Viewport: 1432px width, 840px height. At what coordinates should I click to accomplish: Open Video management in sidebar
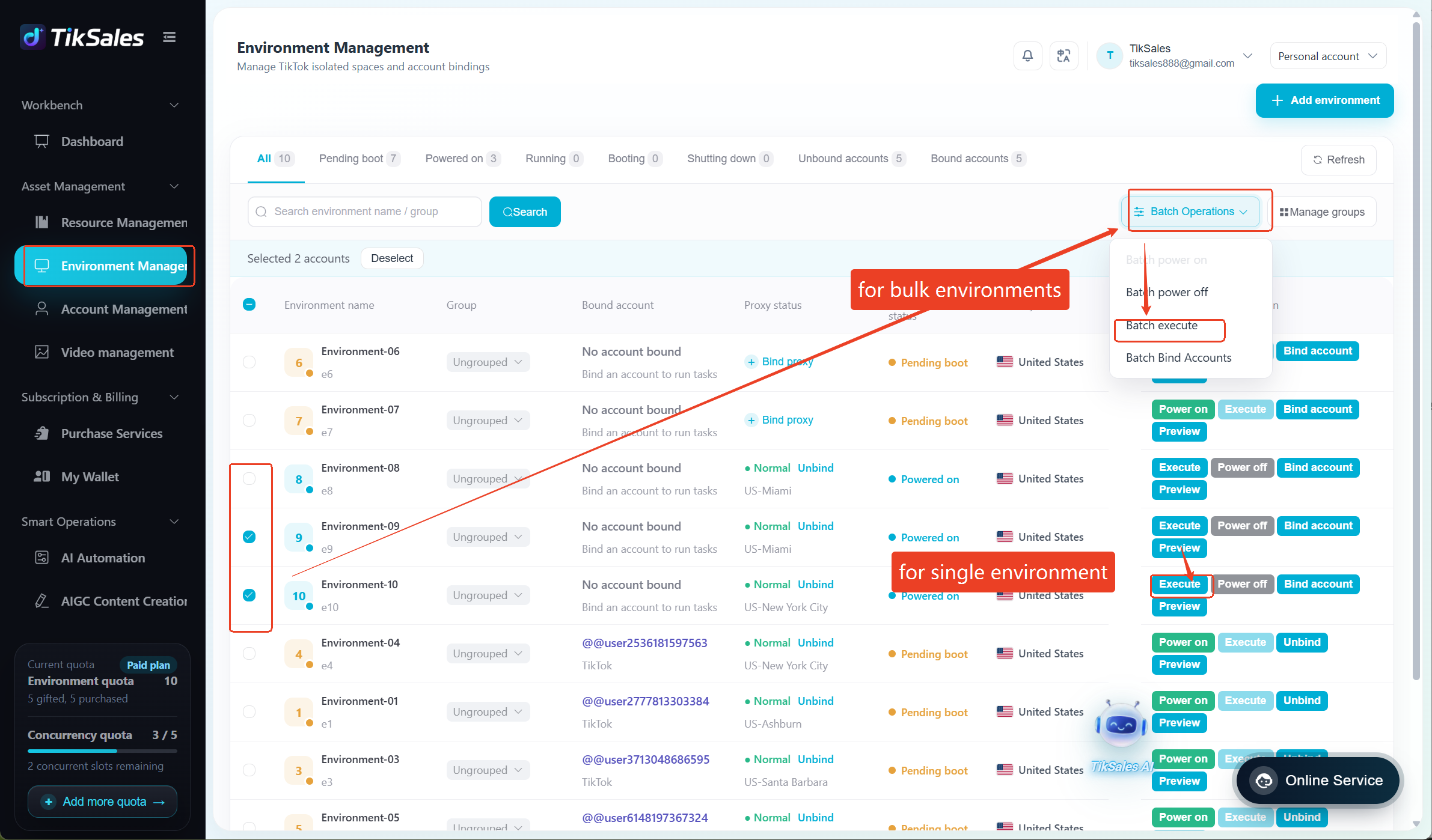pyautogui.click(x=117, y=353)
